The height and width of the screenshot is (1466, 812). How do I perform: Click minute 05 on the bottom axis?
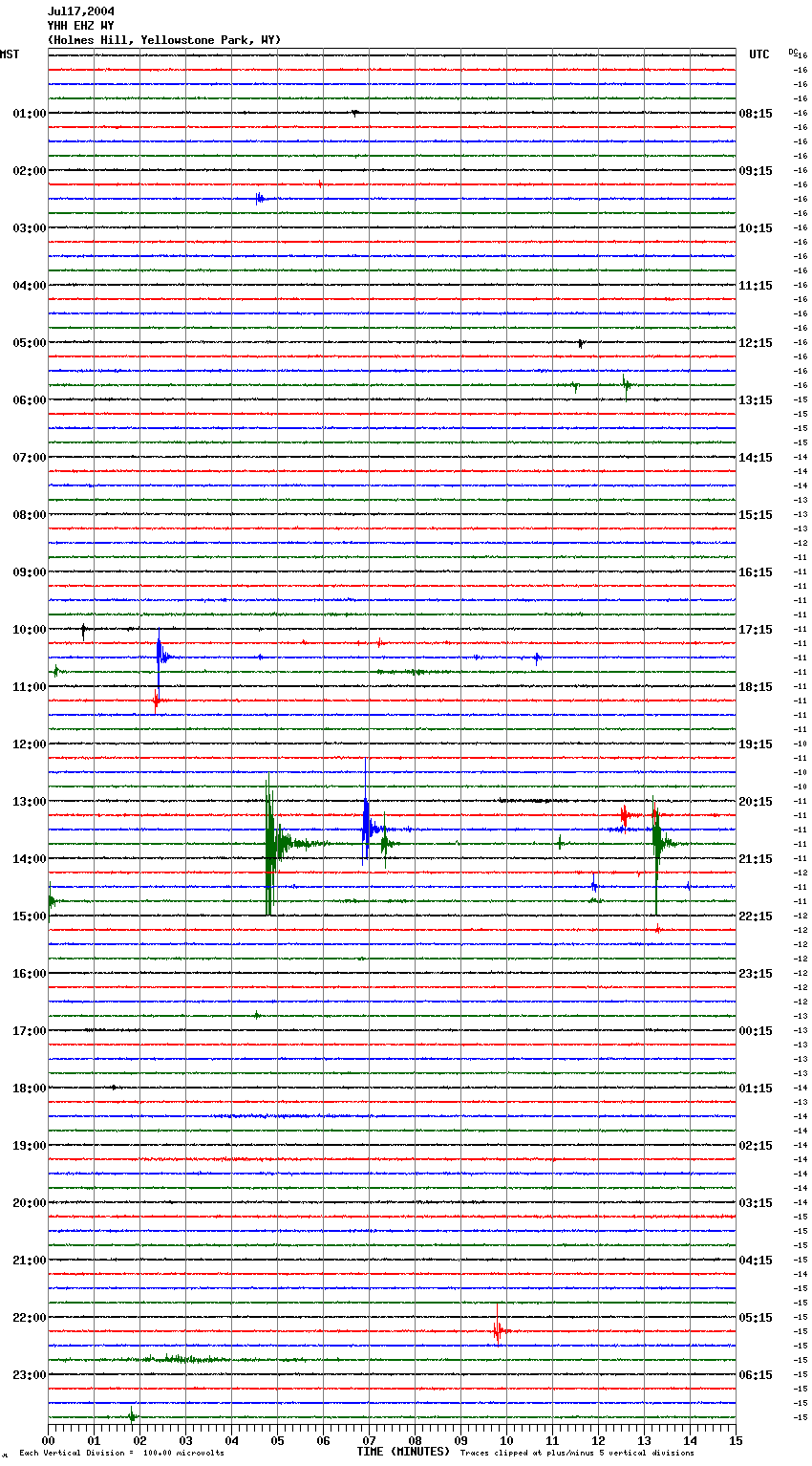click(x=278, y=1440)
